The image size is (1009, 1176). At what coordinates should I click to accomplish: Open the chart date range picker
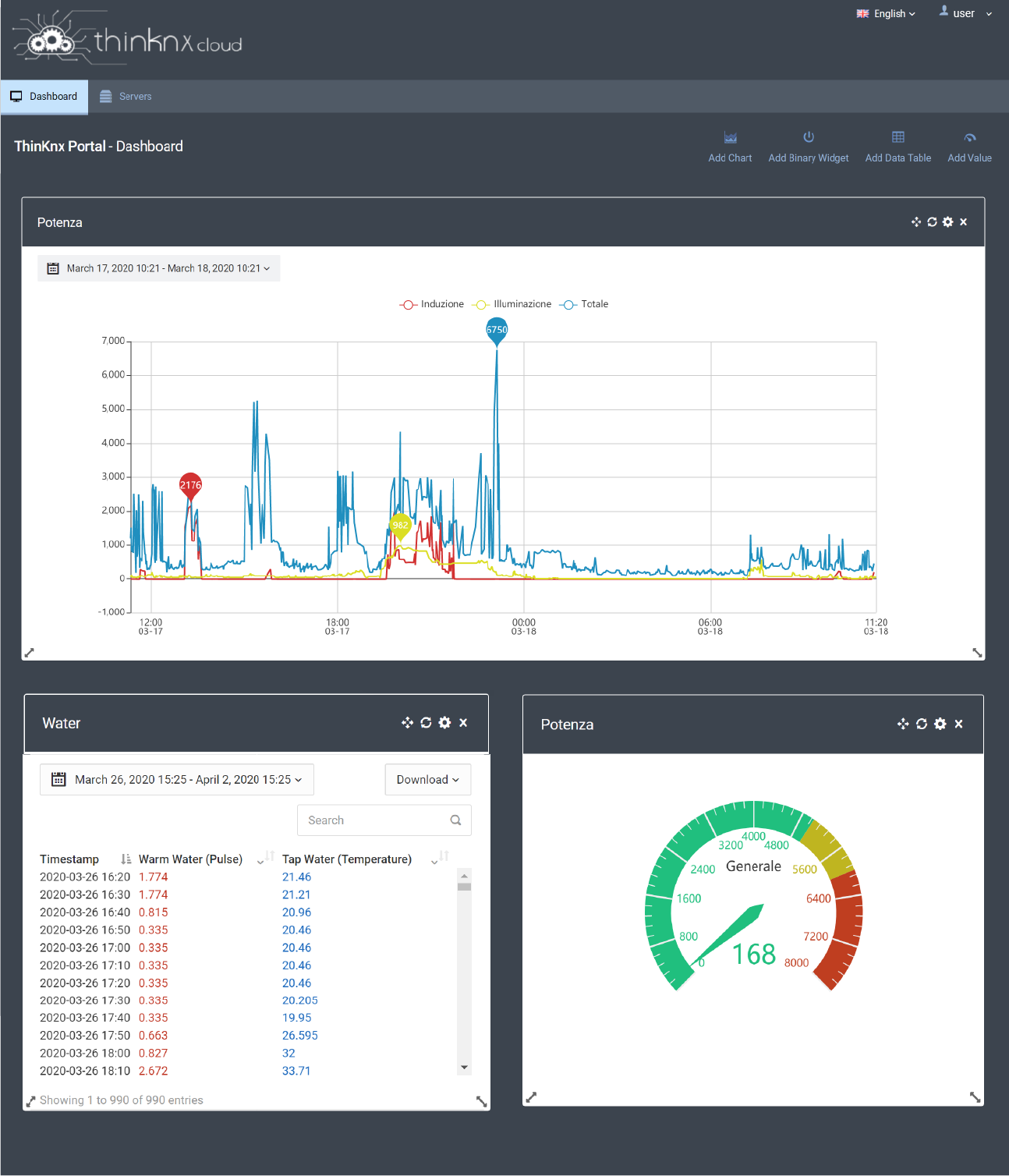tap(159, 268)
